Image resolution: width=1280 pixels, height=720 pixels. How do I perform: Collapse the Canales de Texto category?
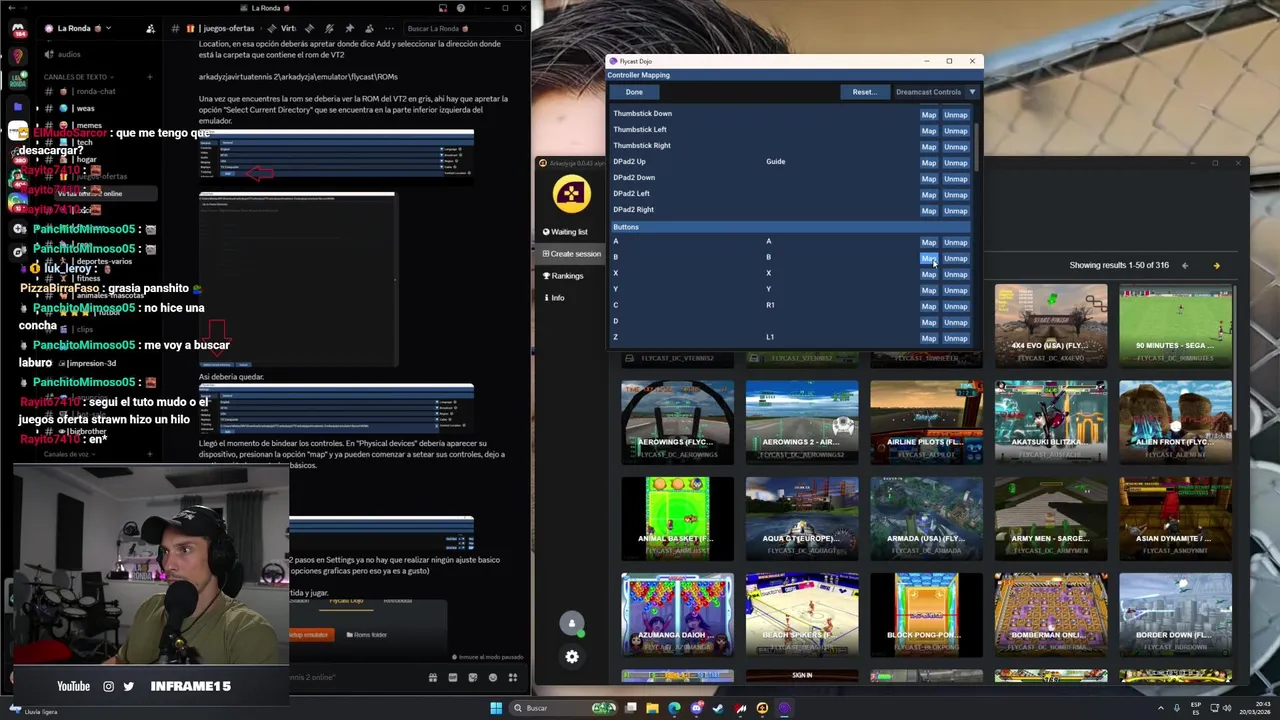click(78, 77)
